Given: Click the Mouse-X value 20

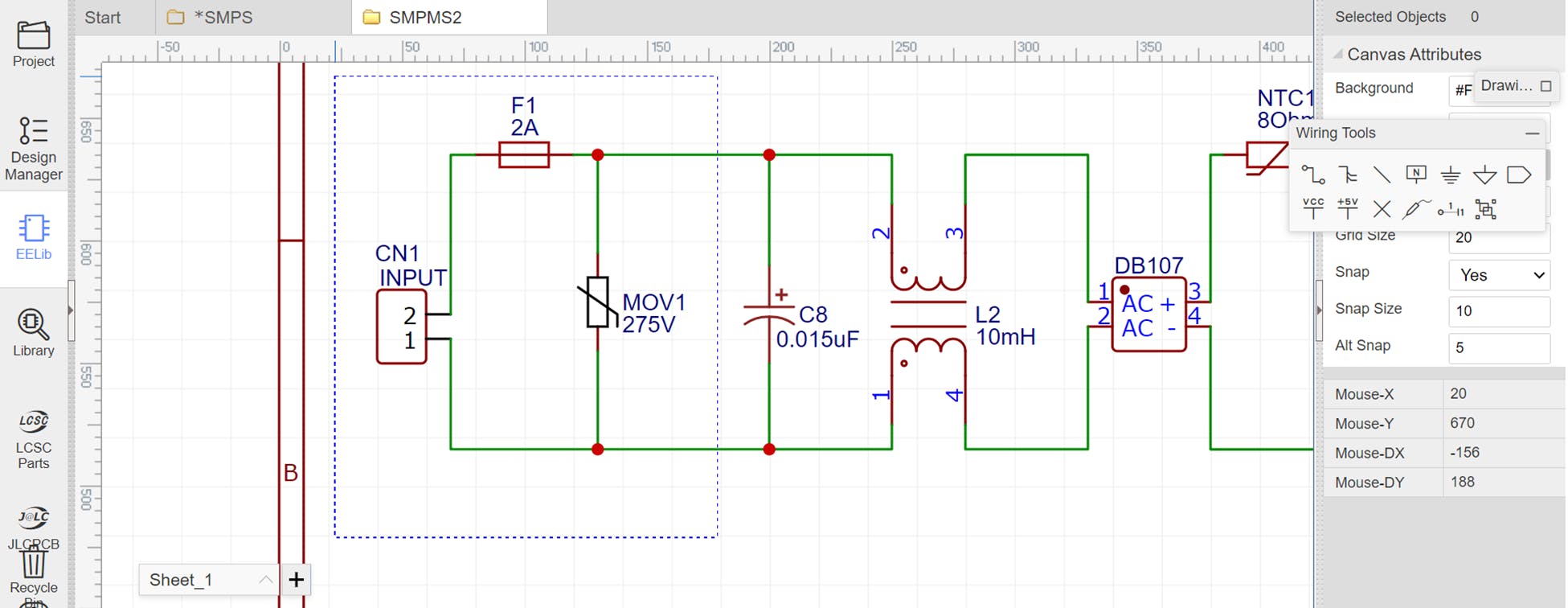Looking at the screenshot, I should coord(1458,394).
